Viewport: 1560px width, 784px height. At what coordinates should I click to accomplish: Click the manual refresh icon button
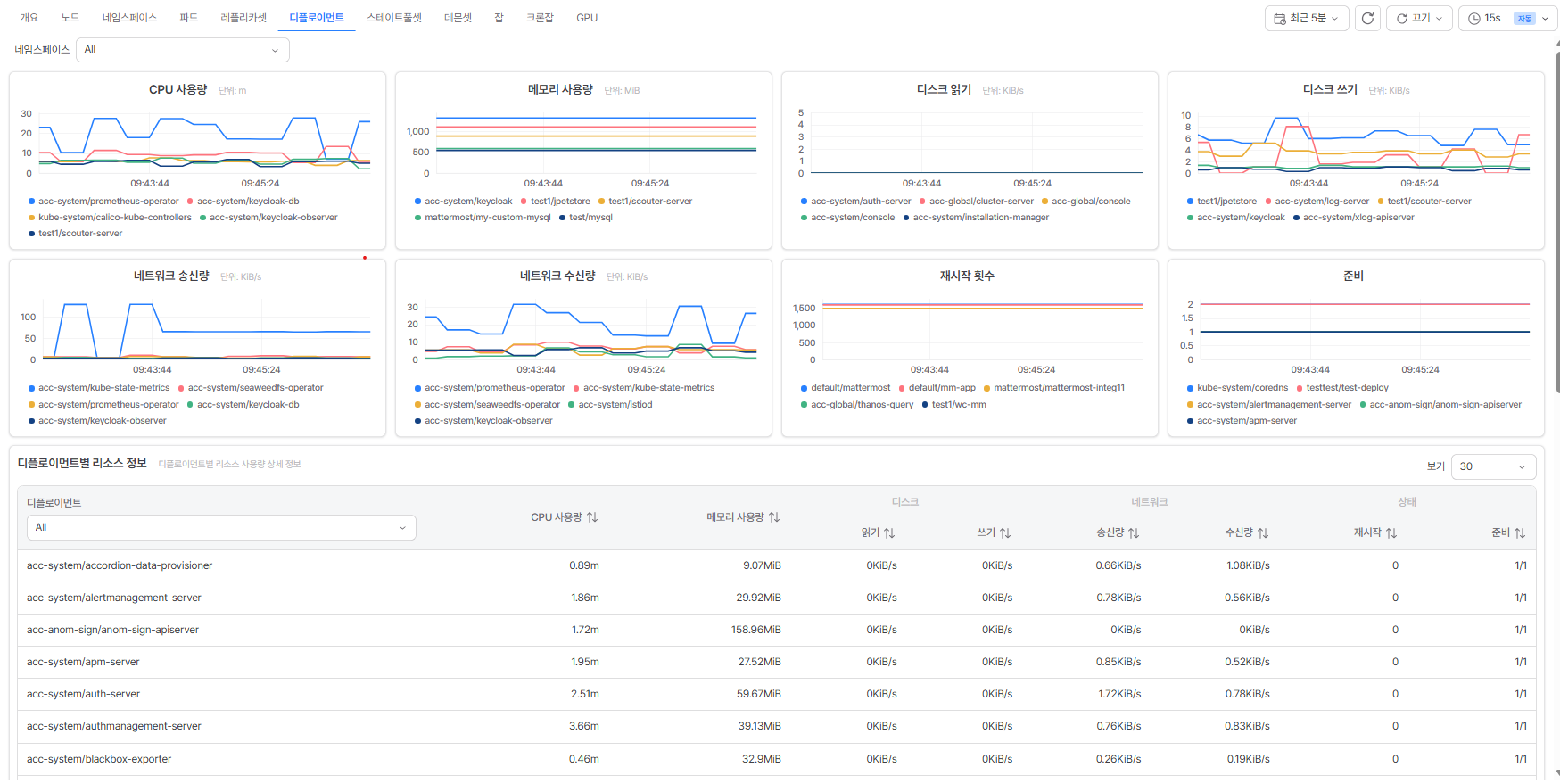pos(1367,18)
